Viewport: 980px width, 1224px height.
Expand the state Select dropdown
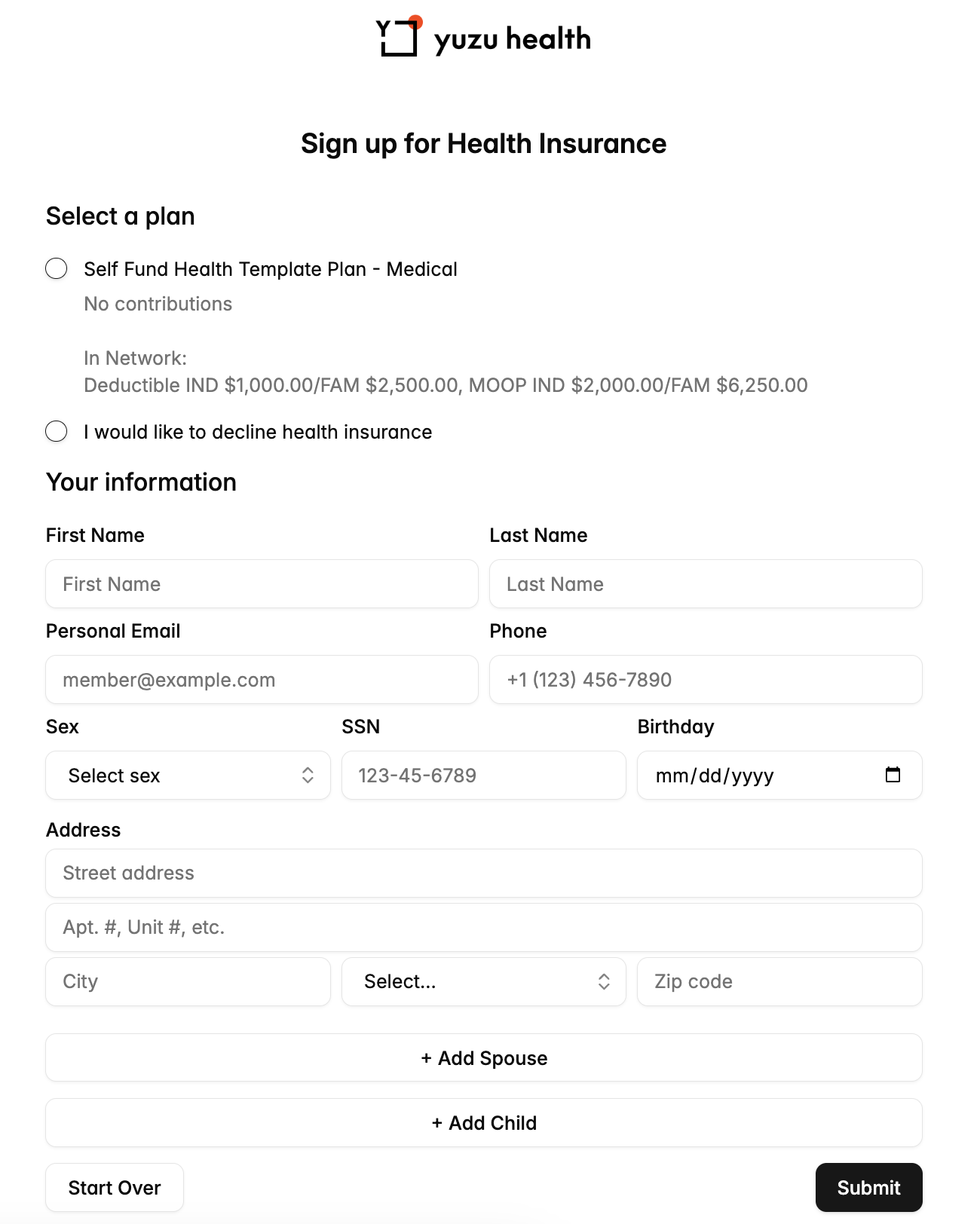point(483,981)
